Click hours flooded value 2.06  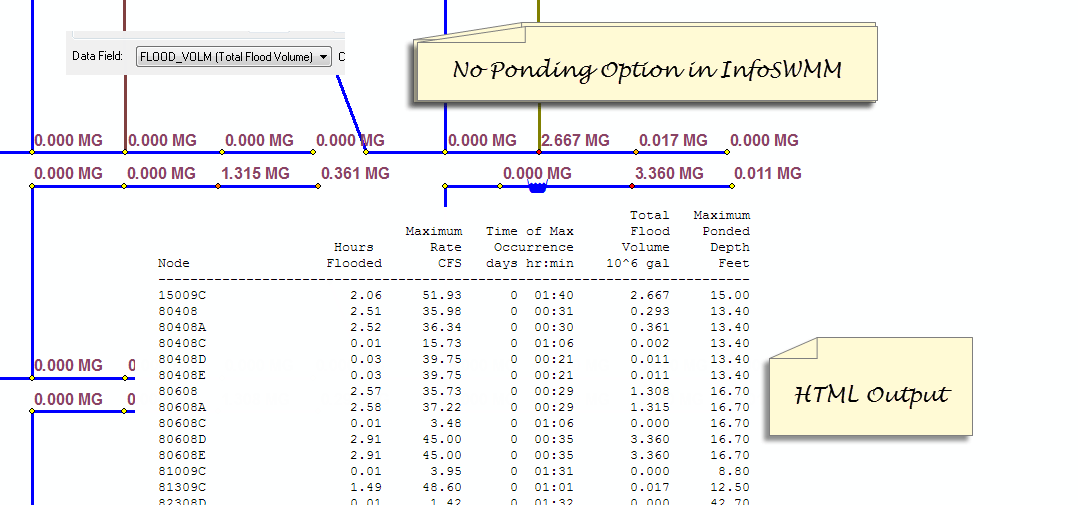366,295
